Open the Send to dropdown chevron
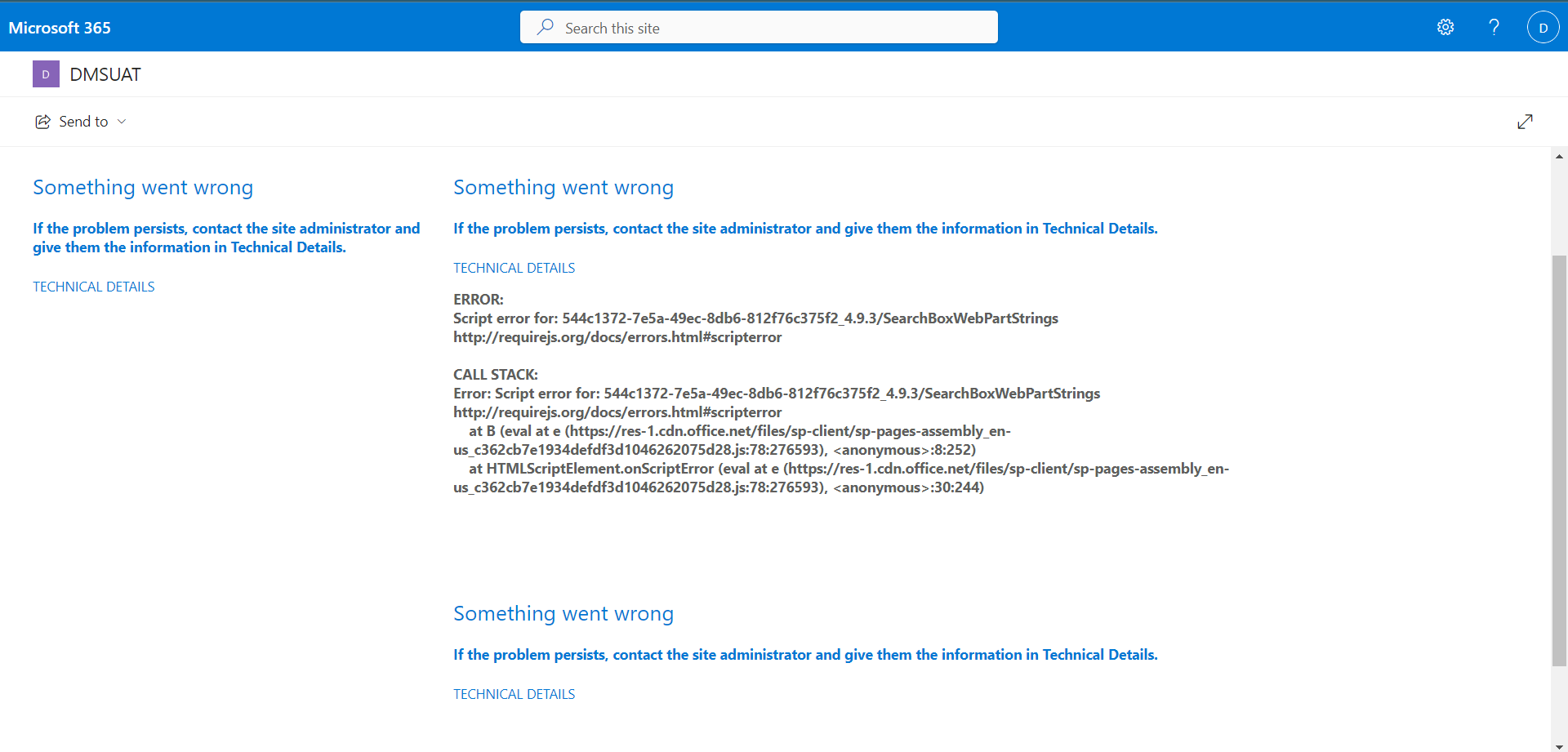Image resolution: width=1568 pixels, height=752 pixels. (x=122, y=121)
